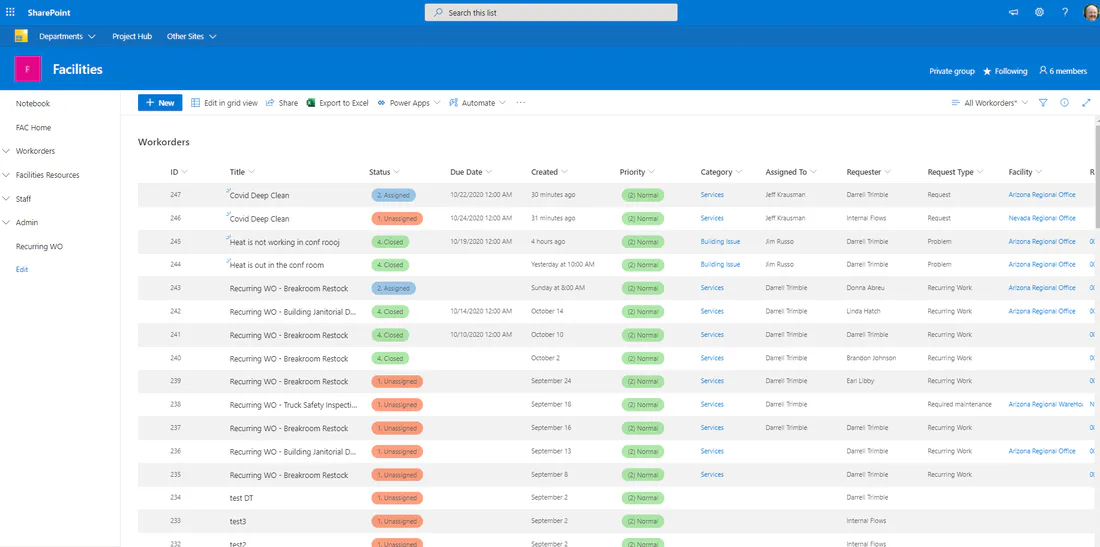Open the help question mark icon

[1065, 13]
